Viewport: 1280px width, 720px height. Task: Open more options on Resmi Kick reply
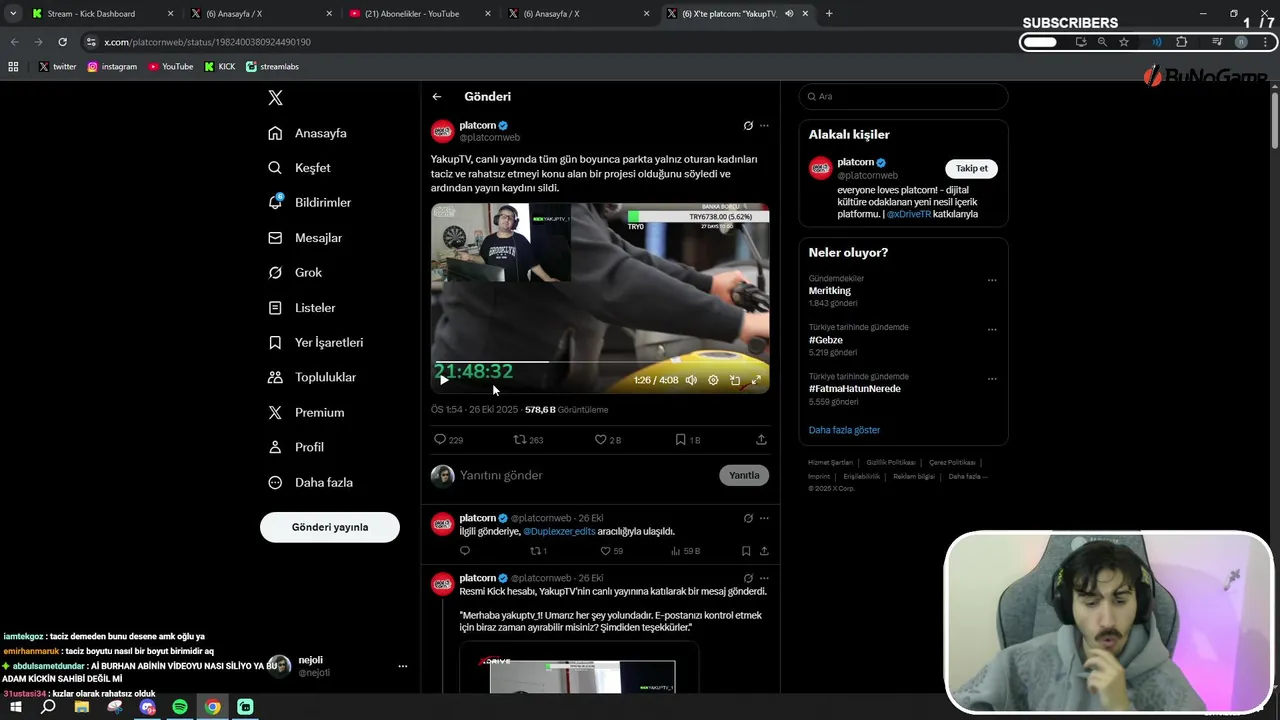764,578
